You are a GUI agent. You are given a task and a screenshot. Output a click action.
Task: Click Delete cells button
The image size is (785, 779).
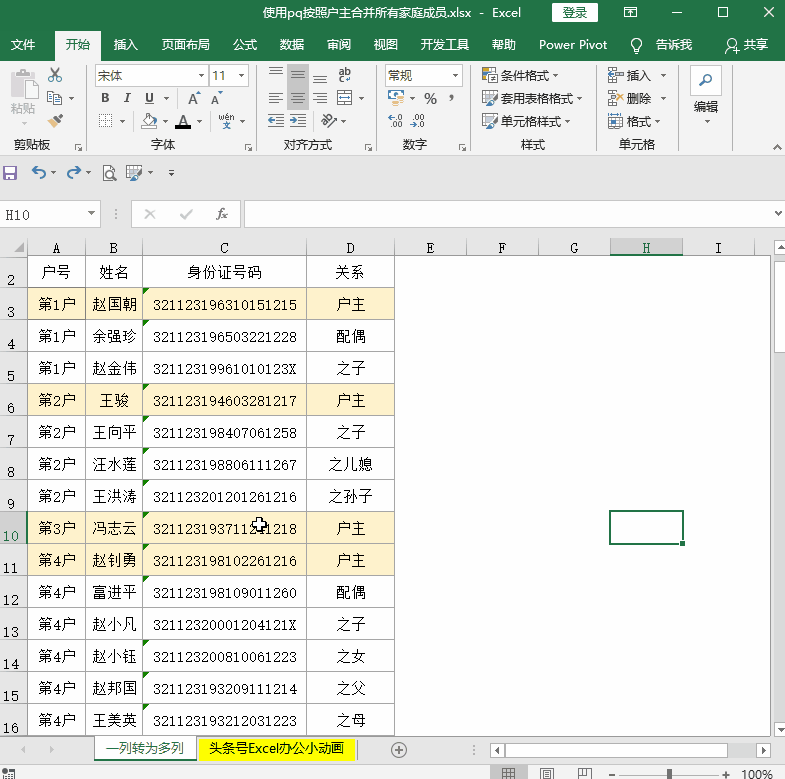pyautogui.click(x=630, y=98)
